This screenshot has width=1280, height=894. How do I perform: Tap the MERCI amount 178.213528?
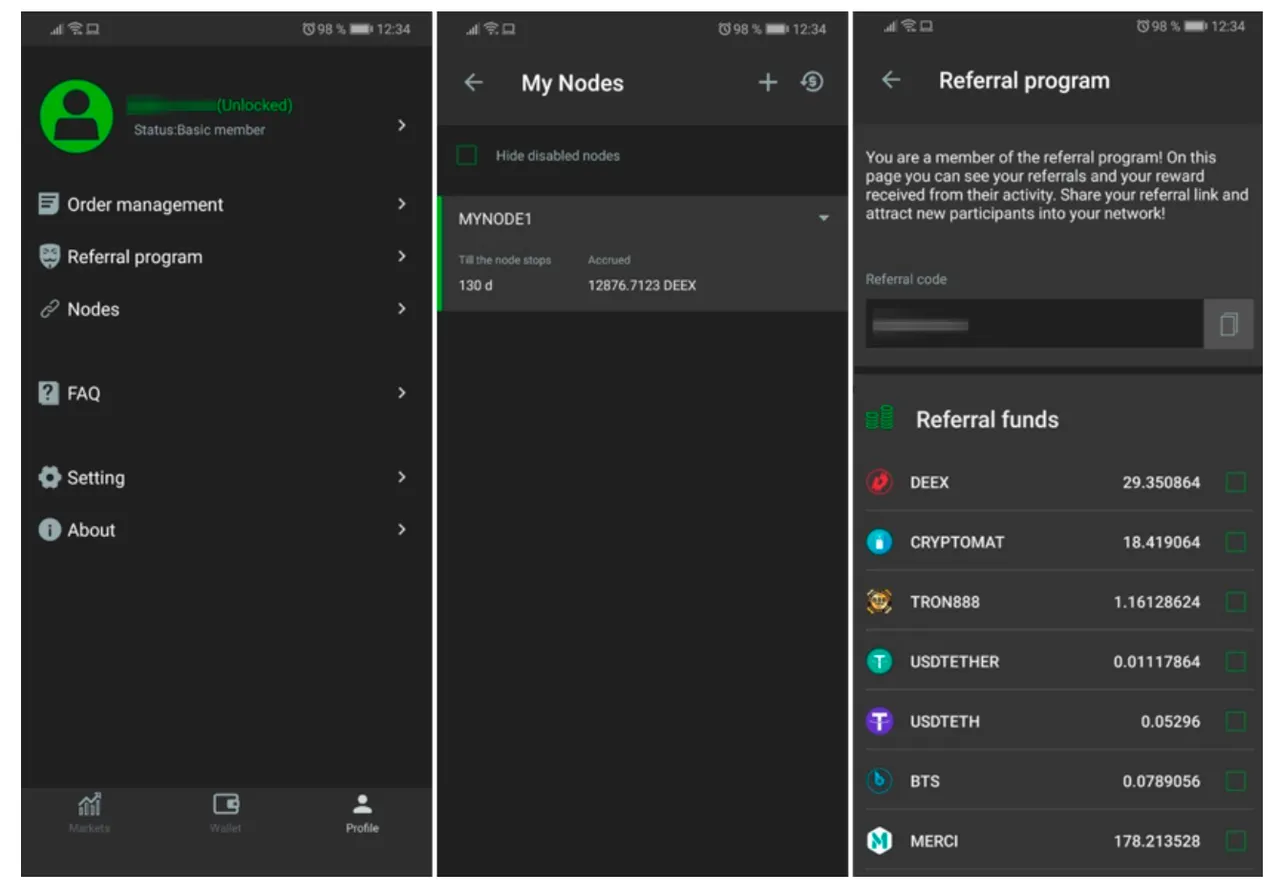(1157, 841)
